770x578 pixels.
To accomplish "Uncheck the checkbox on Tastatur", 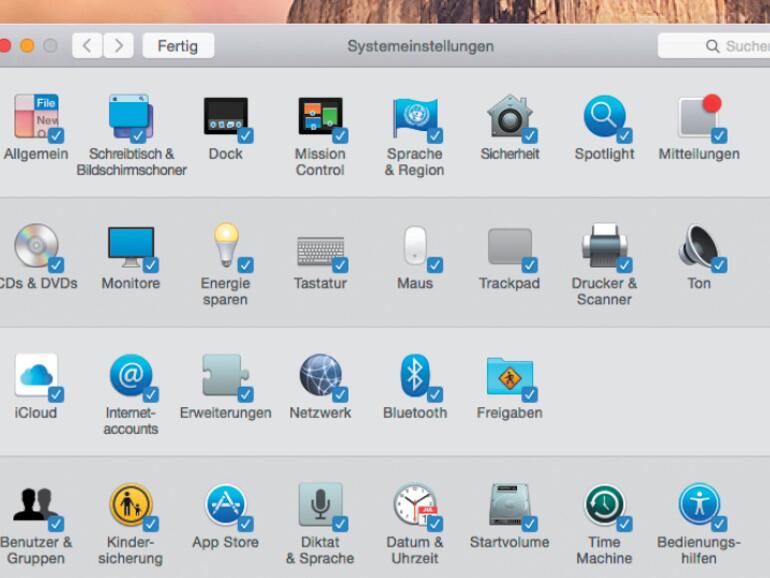I will tap(340, 265).
